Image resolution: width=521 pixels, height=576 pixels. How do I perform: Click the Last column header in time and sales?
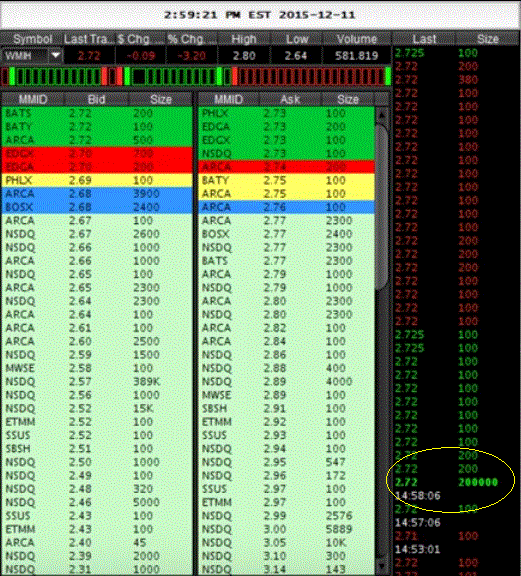point(424,39)
